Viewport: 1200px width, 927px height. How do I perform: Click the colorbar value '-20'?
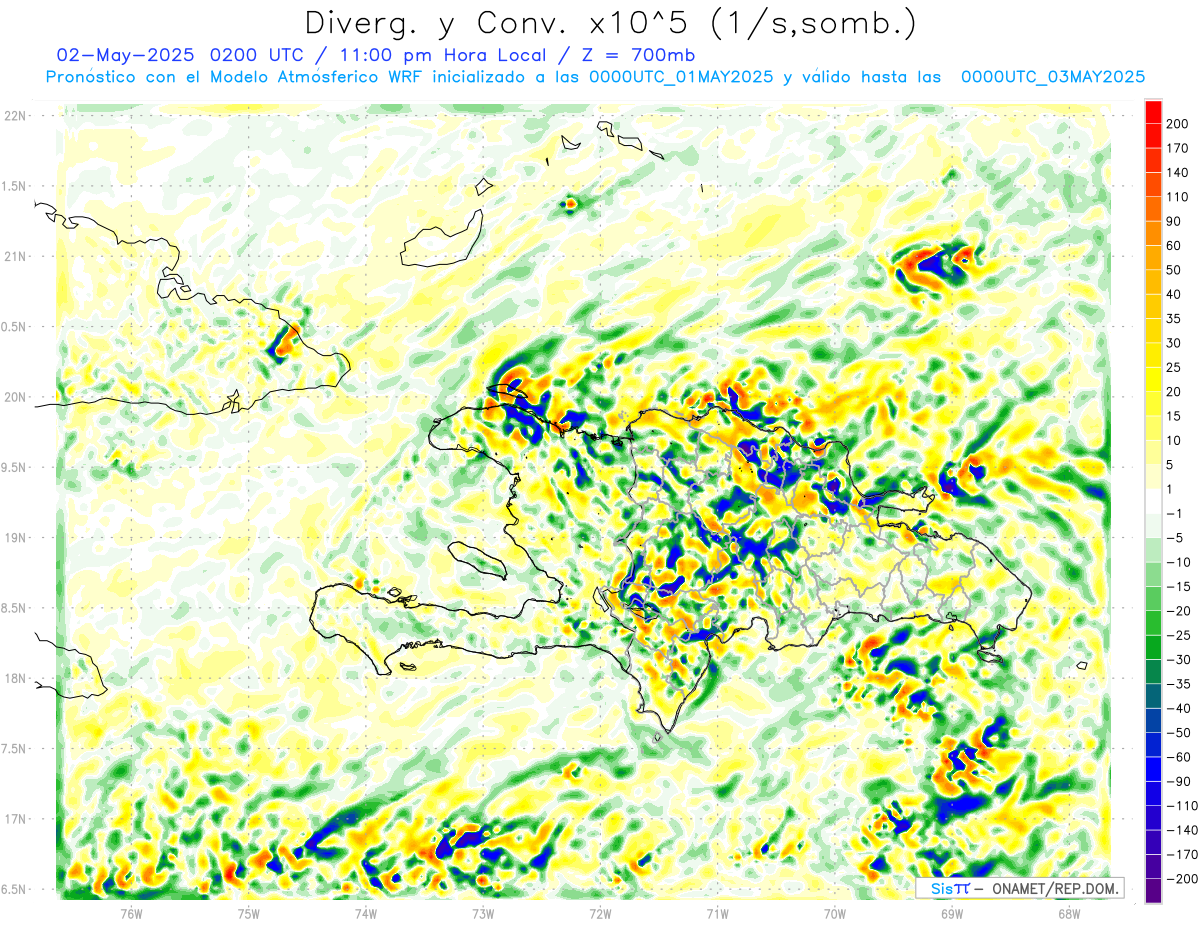(1177, 611)
